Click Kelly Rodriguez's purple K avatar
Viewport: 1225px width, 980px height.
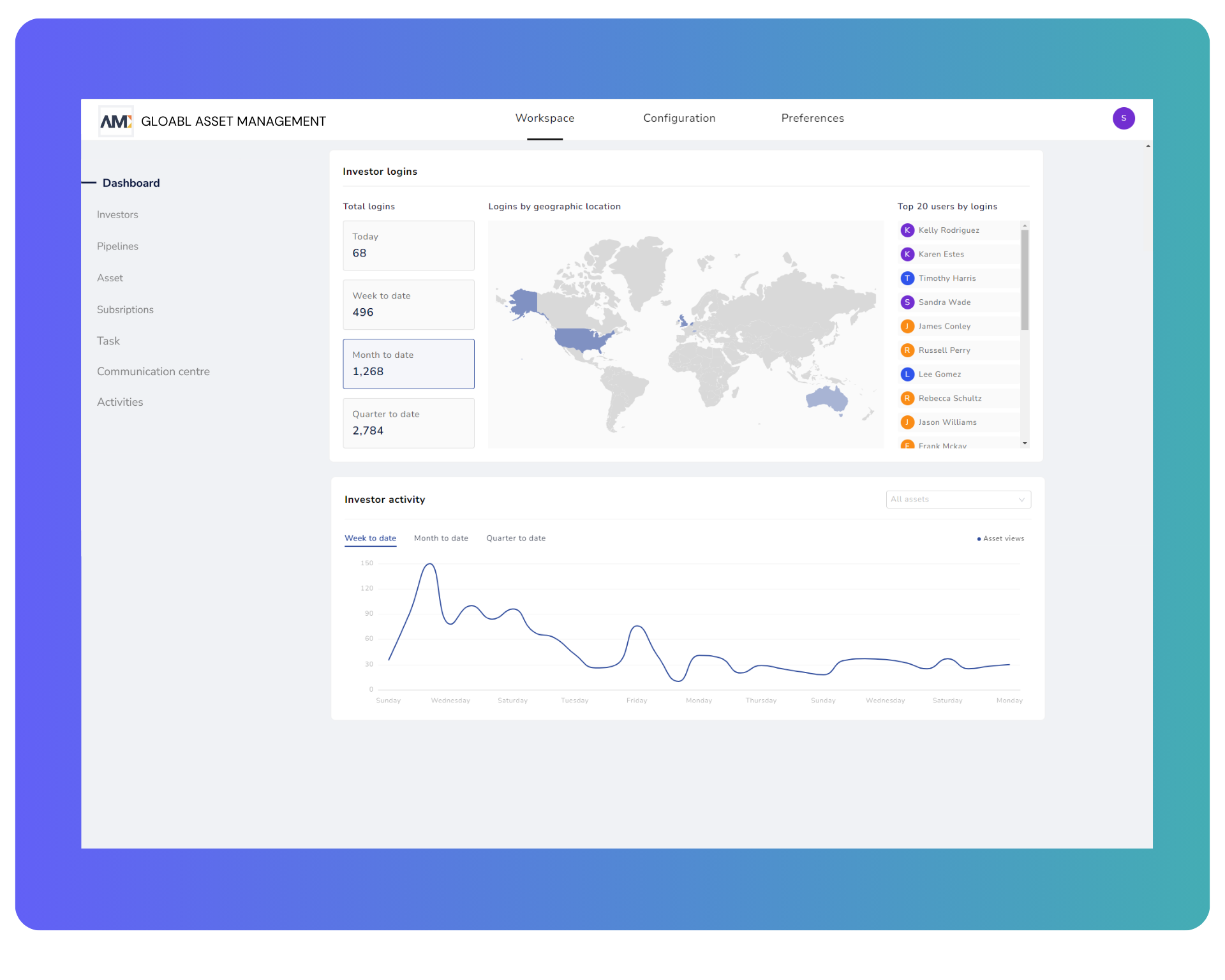click(907, 230)
